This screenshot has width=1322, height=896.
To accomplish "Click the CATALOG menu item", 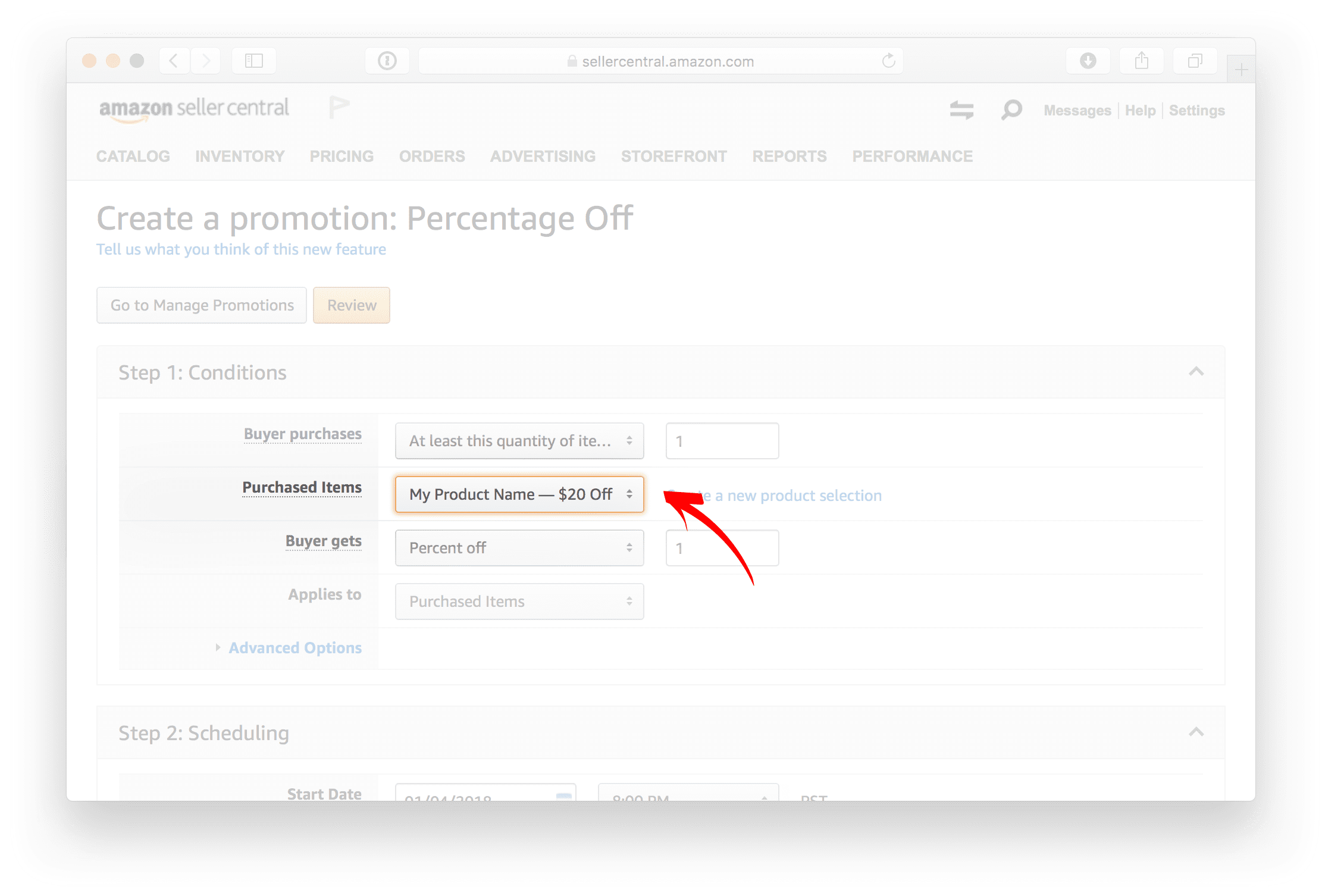I will click(x=132, y=156).
